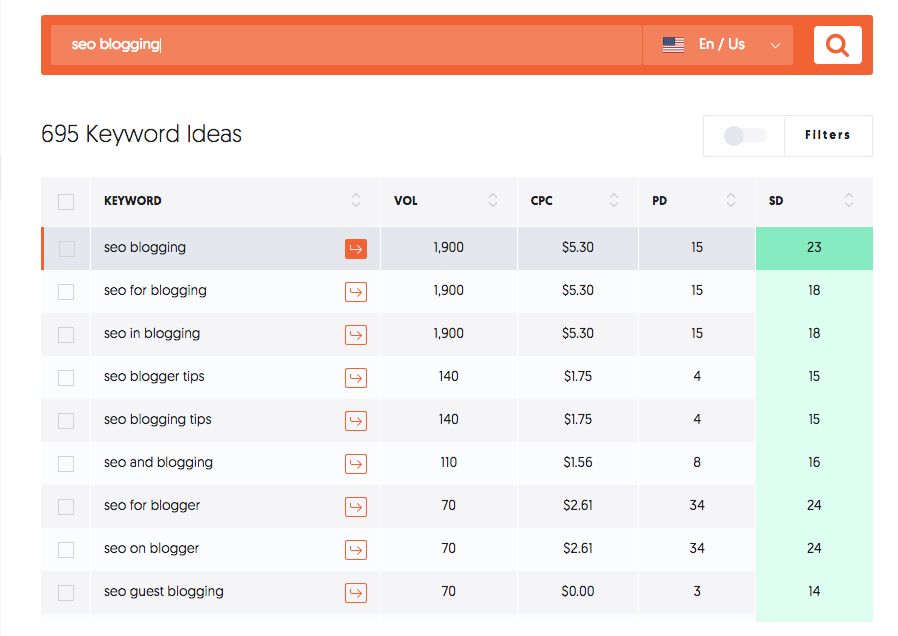Click the arrow icon on the seo for blogging row
Viewport: 898px width, 636px height.
pyautogui.click(x=356, y=291)
